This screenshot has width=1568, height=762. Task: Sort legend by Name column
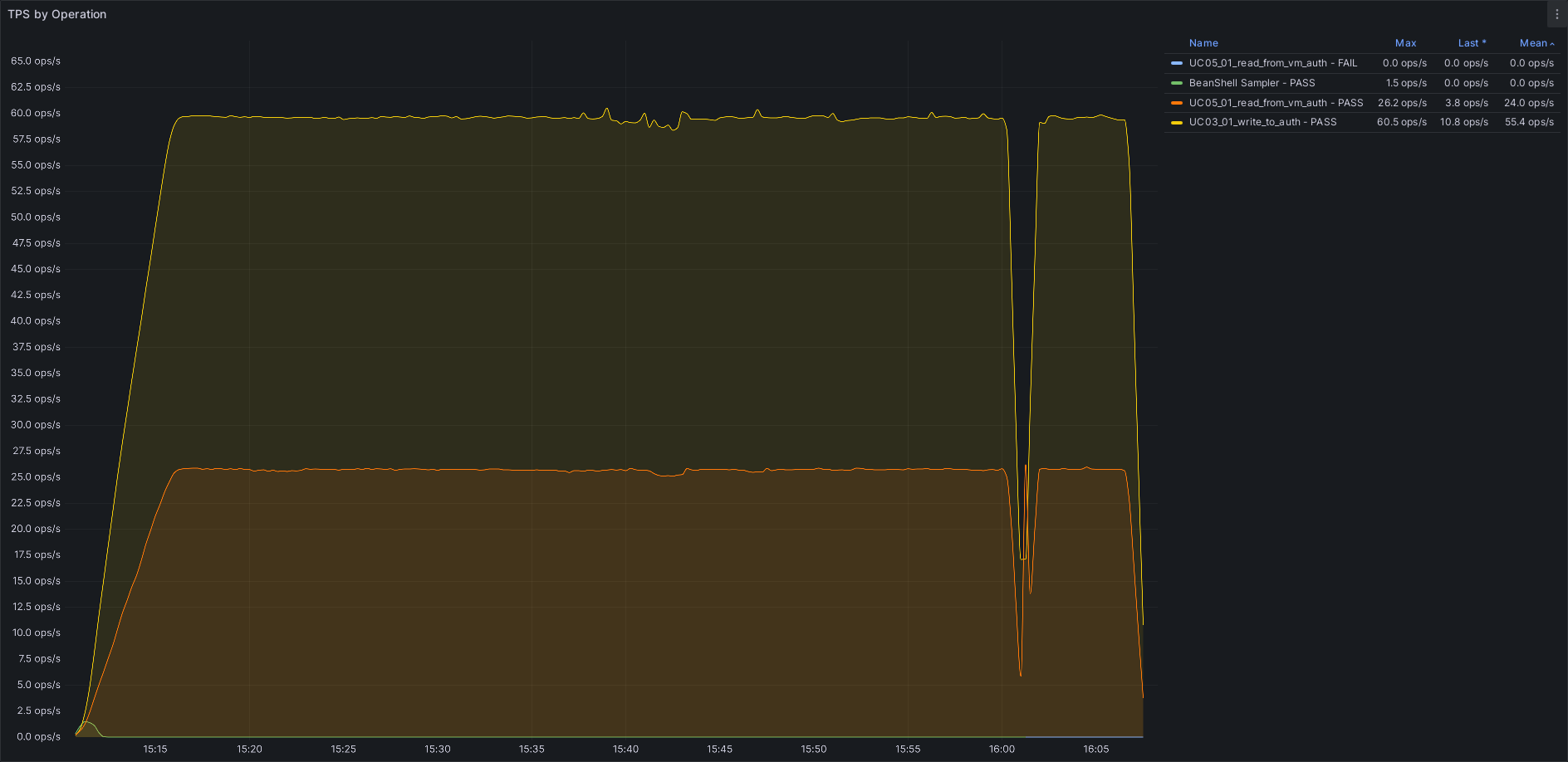1203,43
